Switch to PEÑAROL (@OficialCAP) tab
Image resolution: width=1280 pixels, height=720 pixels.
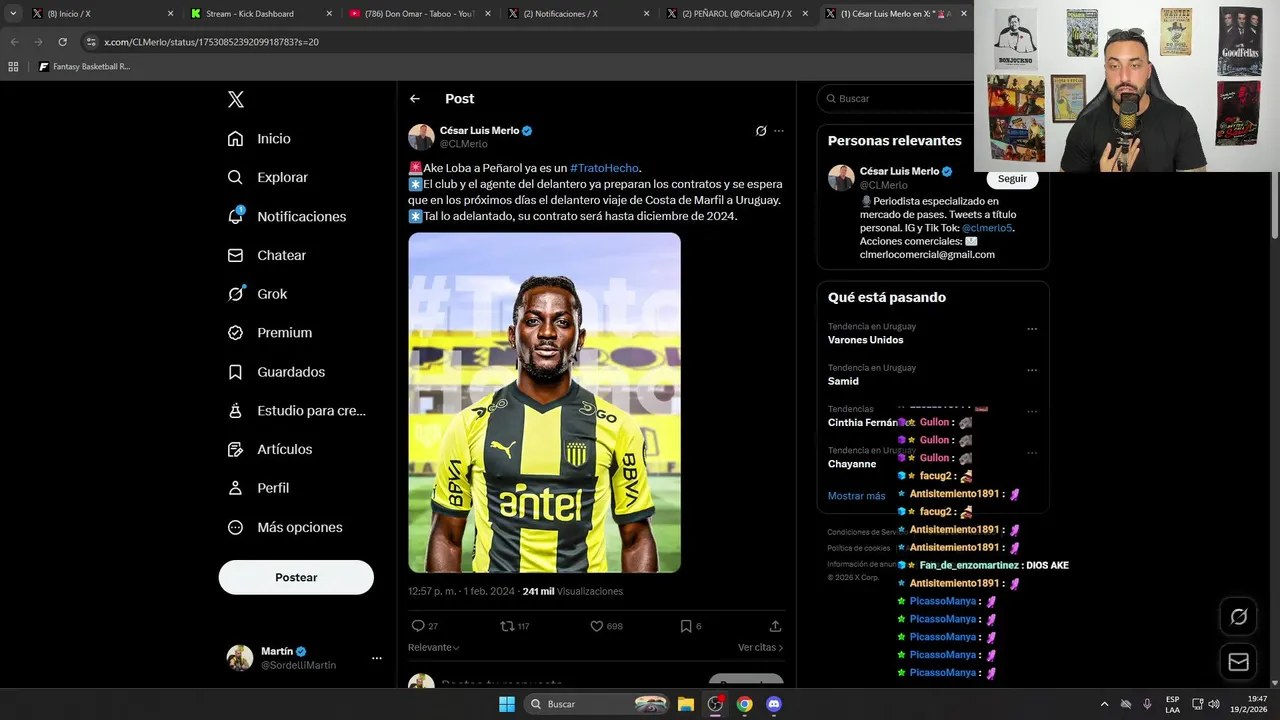click(x=737, y=14)
